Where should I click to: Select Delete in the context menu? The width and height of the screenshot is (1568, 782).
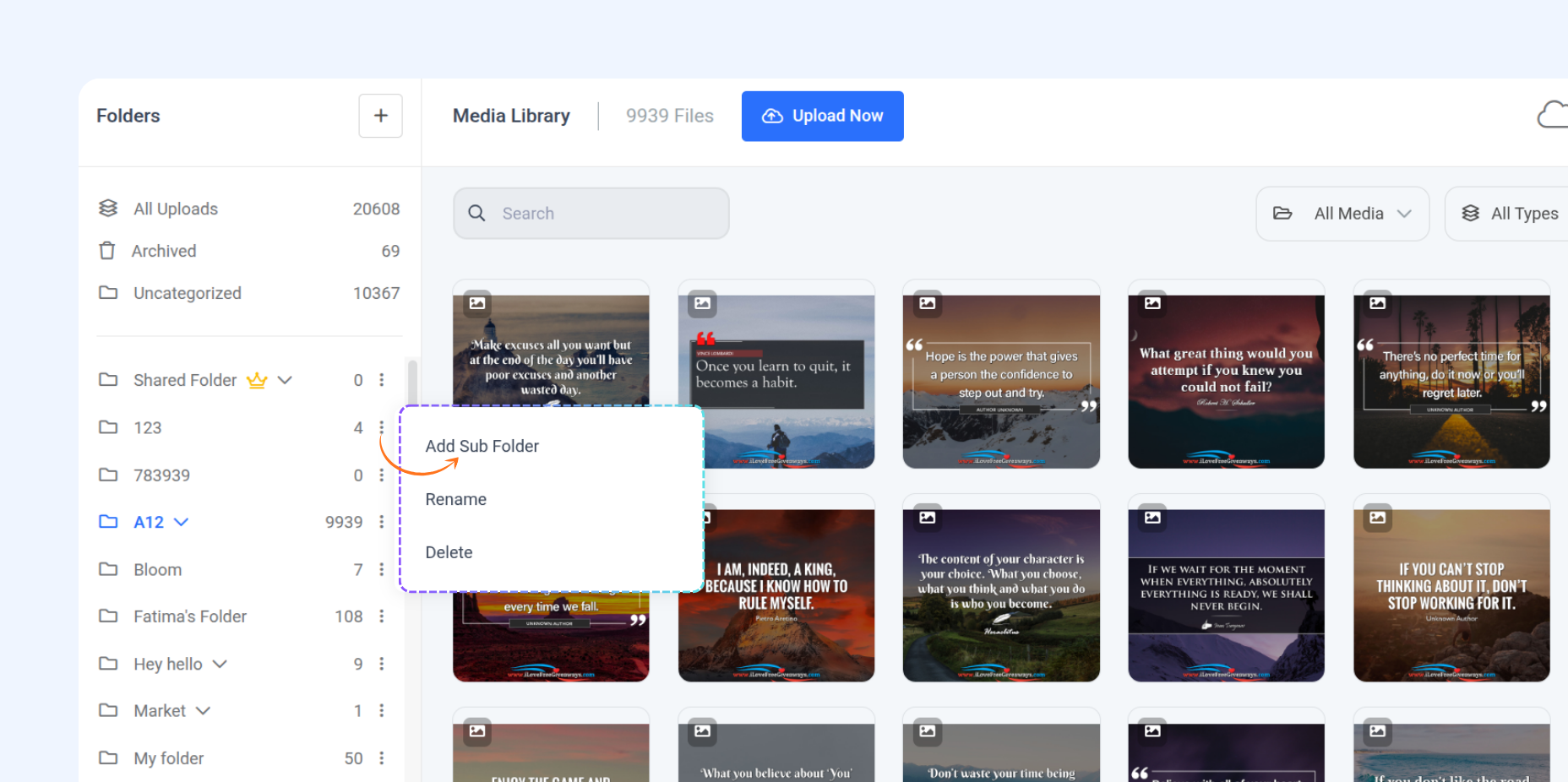[x=449, y=552]
